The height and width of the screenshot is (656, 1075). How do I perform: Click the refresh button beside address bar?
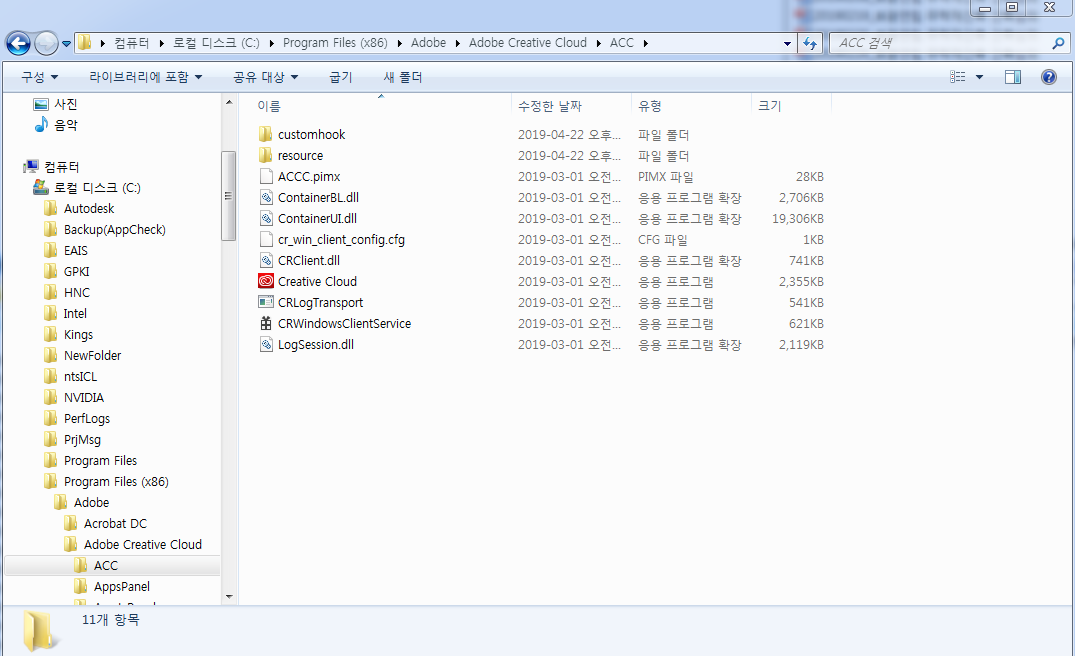pyautogui.click(x=810, y=43)
